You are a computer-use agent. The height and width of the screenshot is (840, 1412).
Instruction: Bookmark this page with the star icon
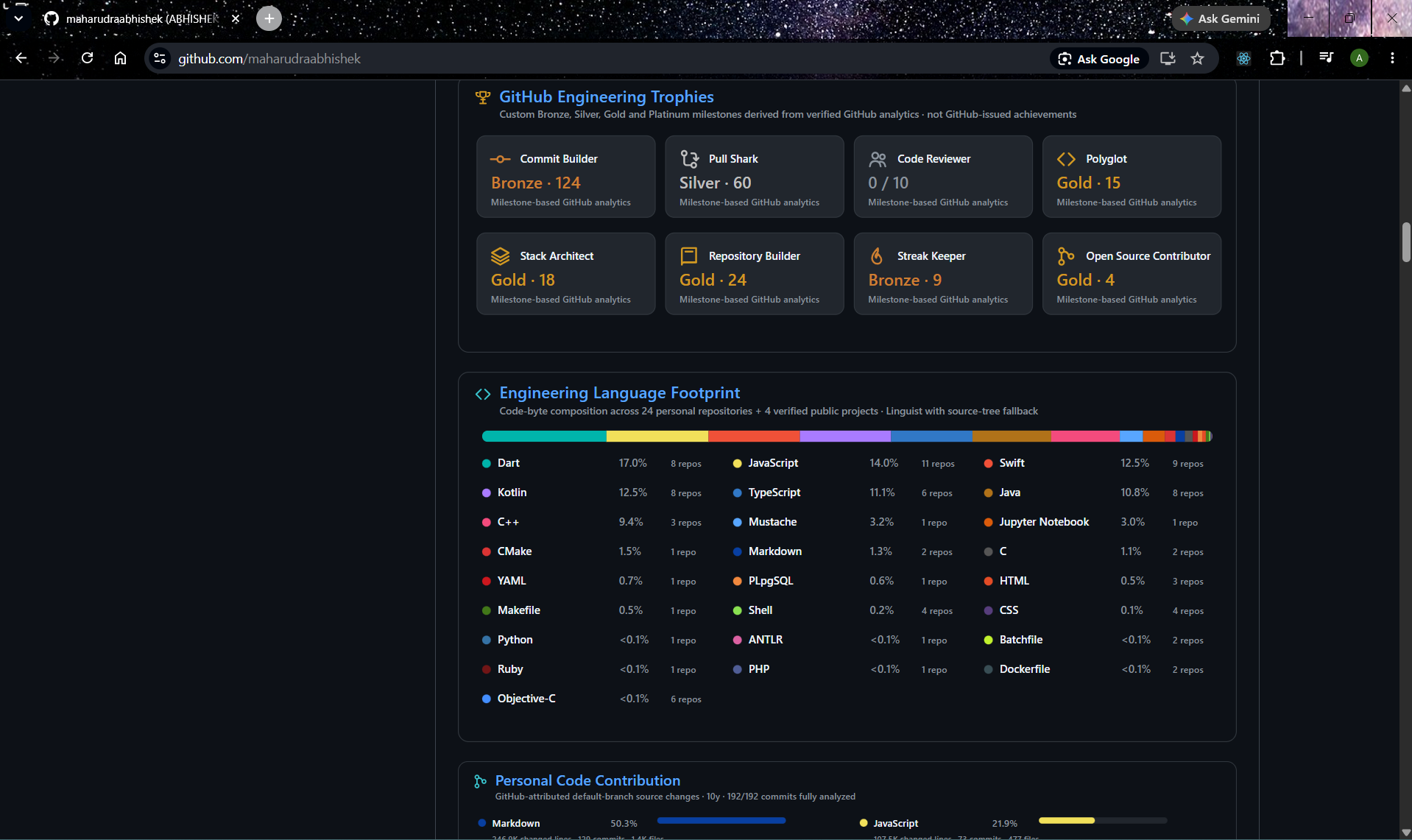[1198, 58]
